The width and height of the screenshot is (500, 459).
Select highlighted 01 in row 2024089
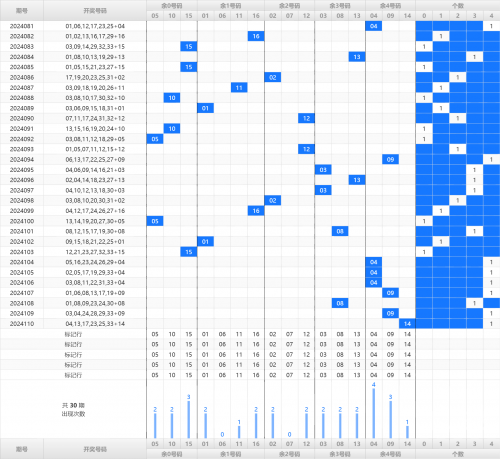coord(205,108)
